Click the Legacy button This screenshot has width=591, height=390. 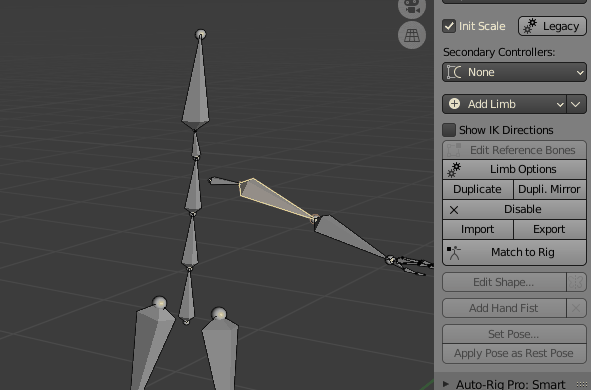pyautogui.click(x=552, y=26)
